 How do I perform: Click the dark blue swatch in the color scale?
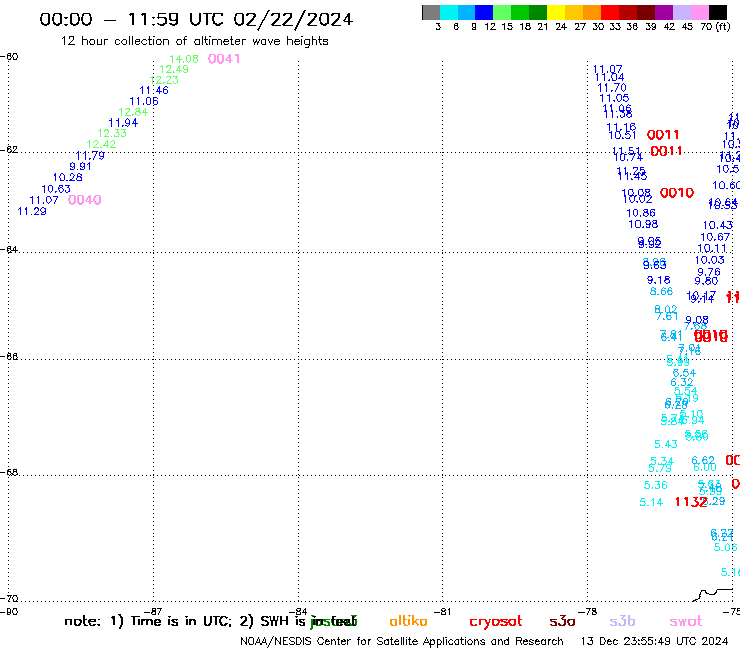(x=484, y=13)
